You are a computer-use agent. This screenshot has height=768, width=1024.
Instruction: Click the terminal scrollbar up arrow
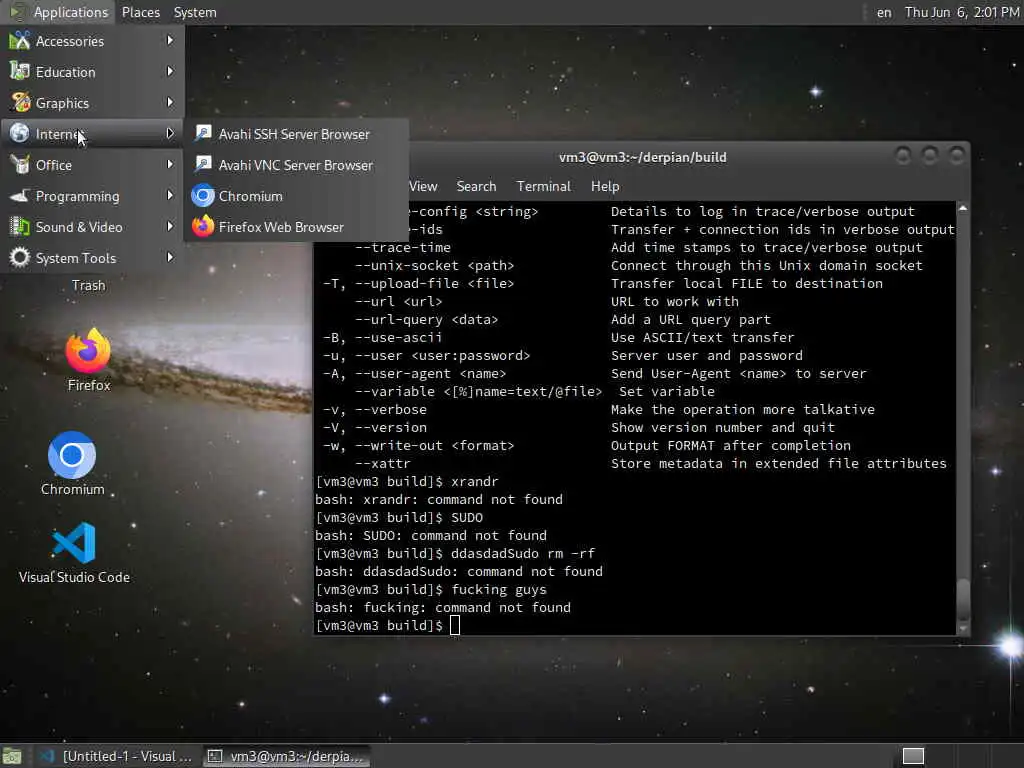(x=963, y=208)
